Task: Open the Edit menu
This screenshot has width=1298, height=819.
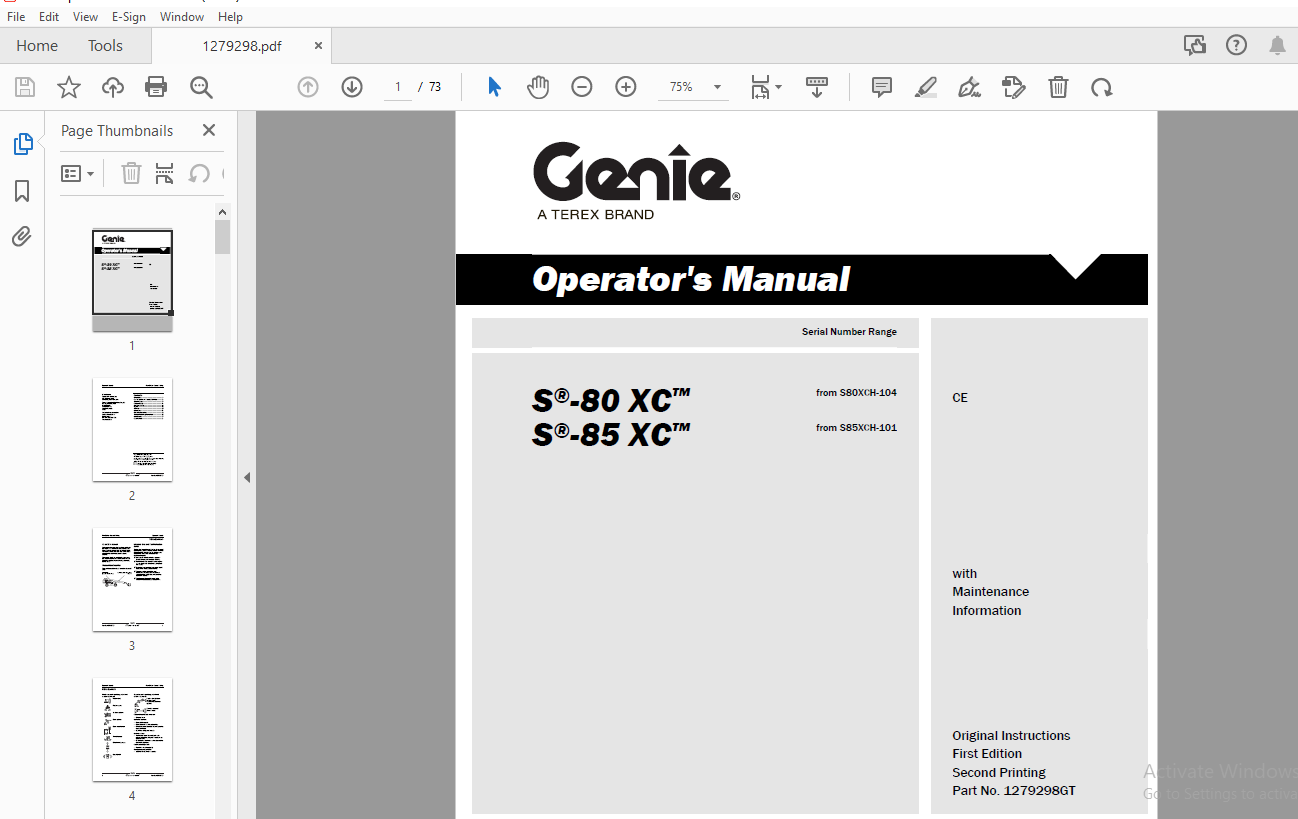Action: pyautogui.click(x=49, y=17)
